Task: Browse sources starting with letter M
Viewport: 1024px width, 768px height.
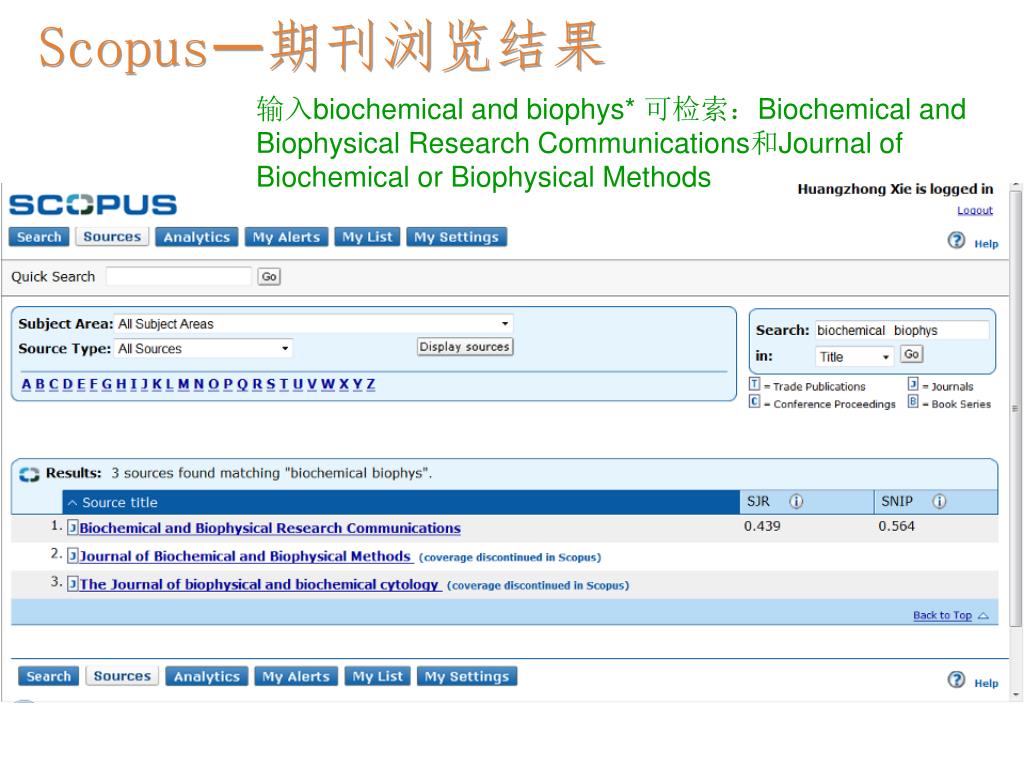Action: click(184, 384)
